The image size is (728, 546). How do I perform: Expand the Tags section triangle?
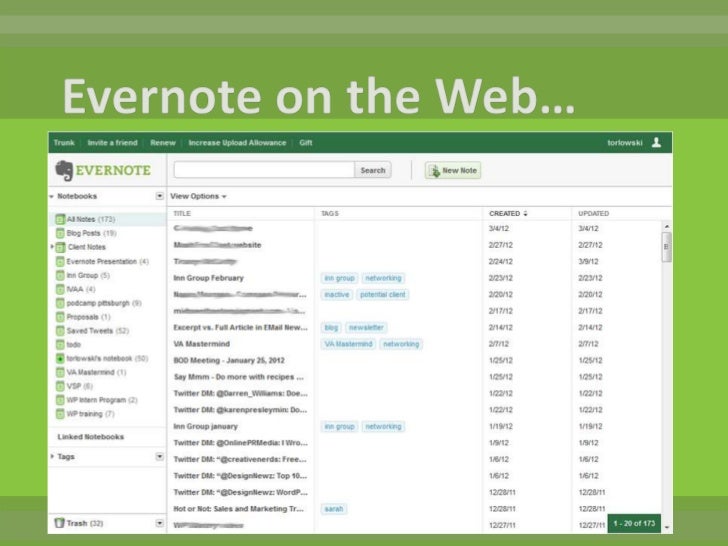(x=52, y=457)
